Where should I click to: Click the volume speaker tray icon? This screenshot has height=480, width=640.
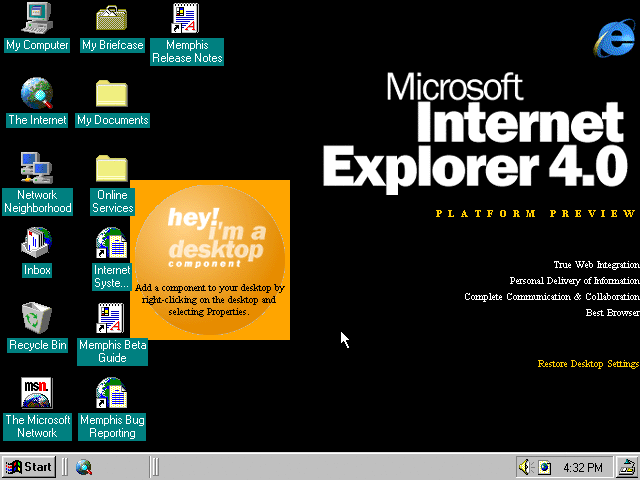526,467
